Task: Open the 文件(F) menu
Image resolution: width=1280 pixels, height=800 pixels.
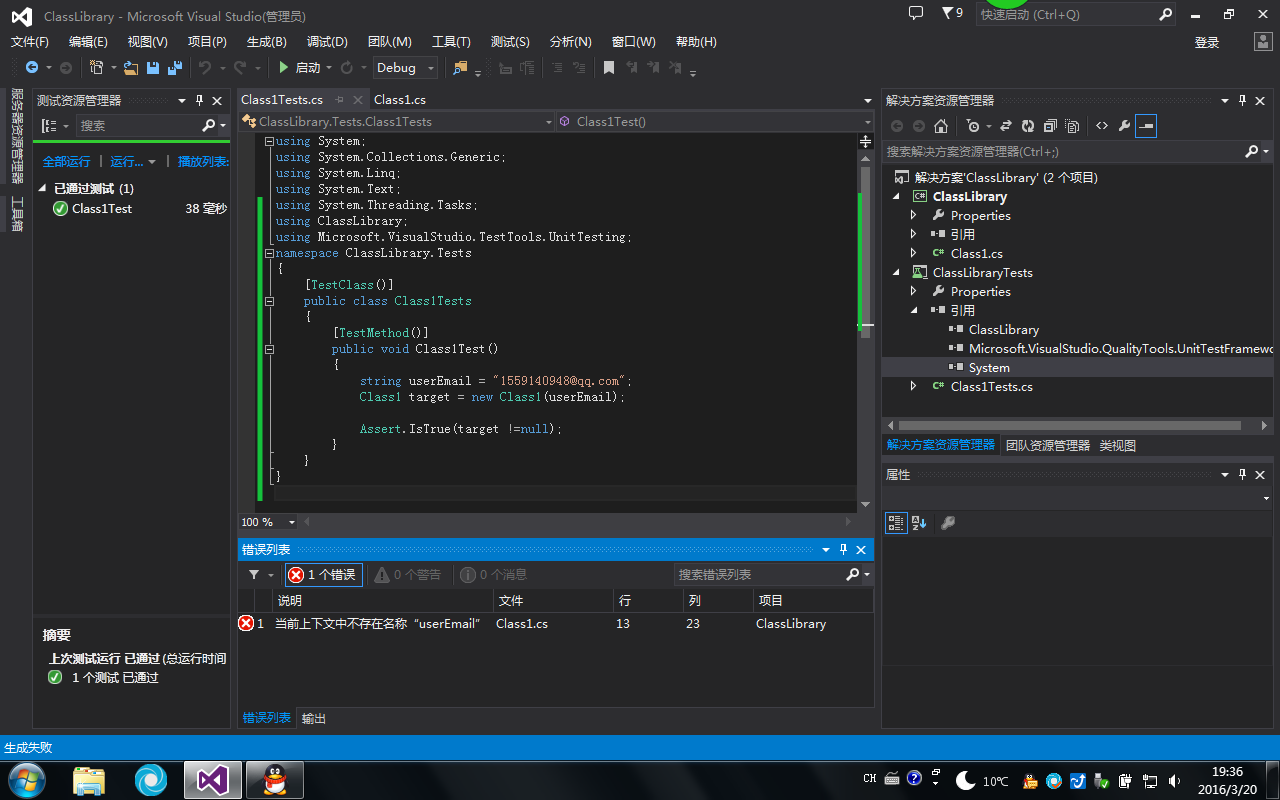Action: click(30, 42)
